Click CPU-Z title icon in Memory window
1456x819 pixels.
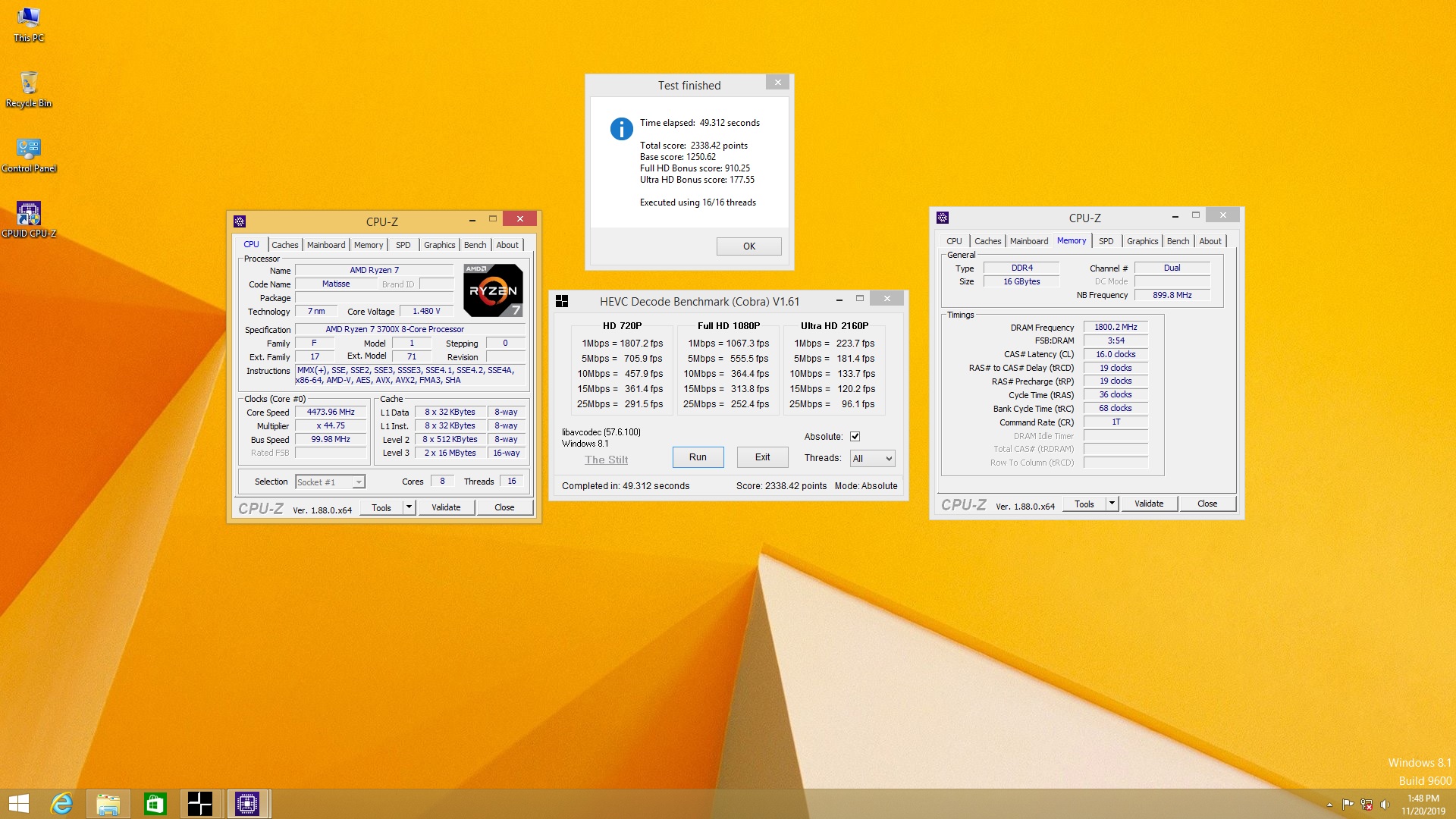[x=943, y=218]
